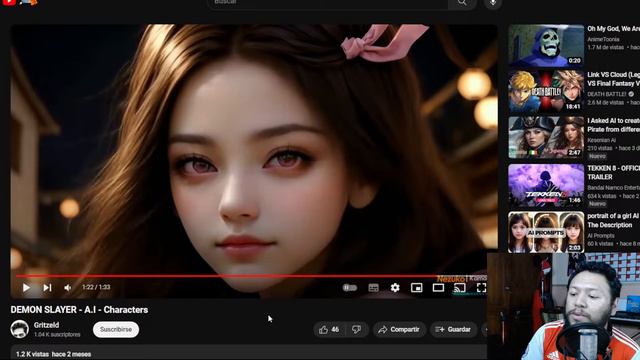Viewport: 640px width, 360px height.
Task: Enter fullscreen mode
Action: click(481, 288)
